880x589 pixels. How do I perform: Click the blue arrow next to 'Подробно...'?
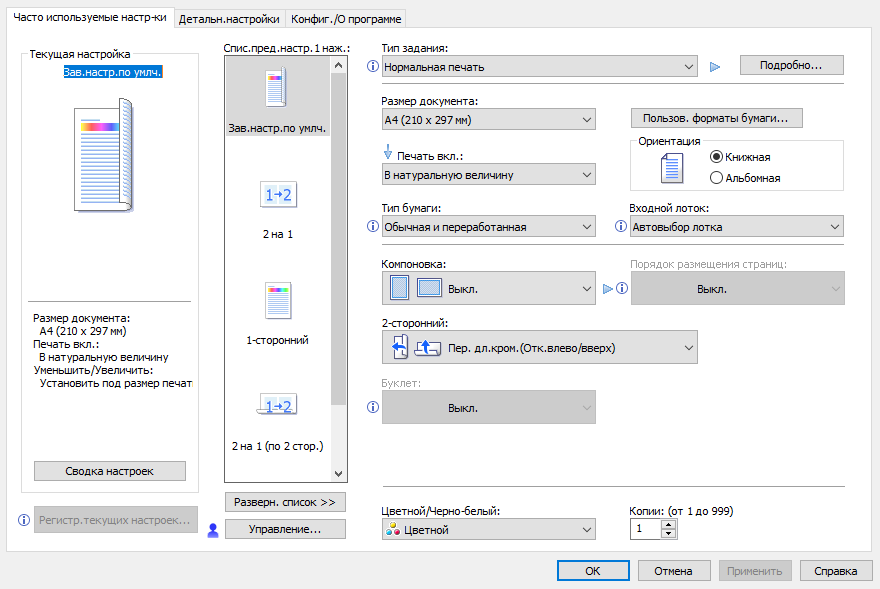[714, 67]
